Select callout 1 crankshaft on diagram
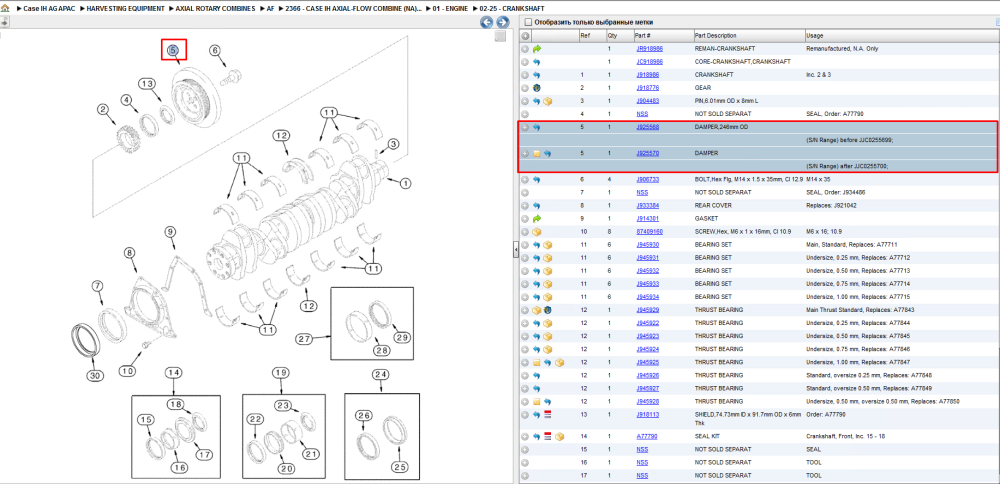This screenshot has height=484, width=1000. click(x=405, y=183)
